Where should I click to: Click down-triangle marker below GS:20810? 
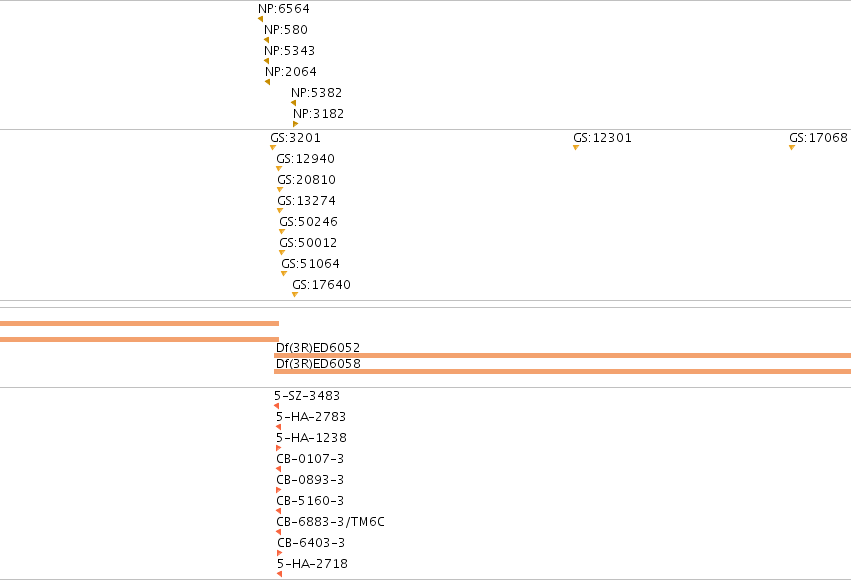pyautogui.click(x=280, y=190)
